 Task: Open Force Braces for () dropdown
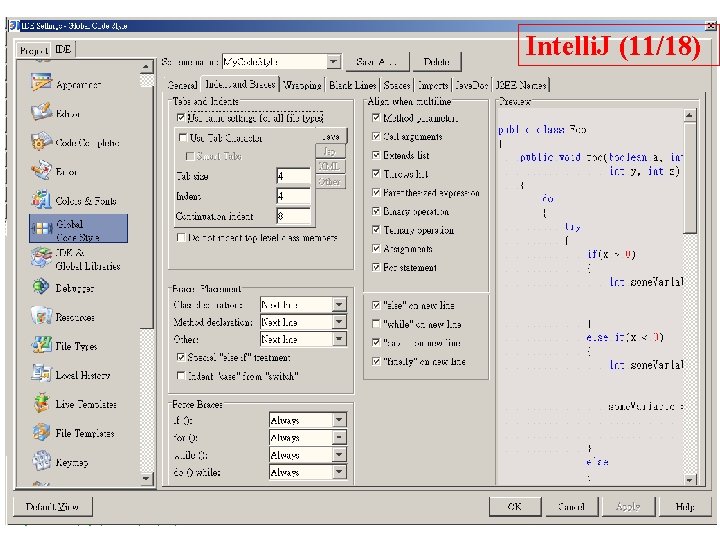point(339,437)
